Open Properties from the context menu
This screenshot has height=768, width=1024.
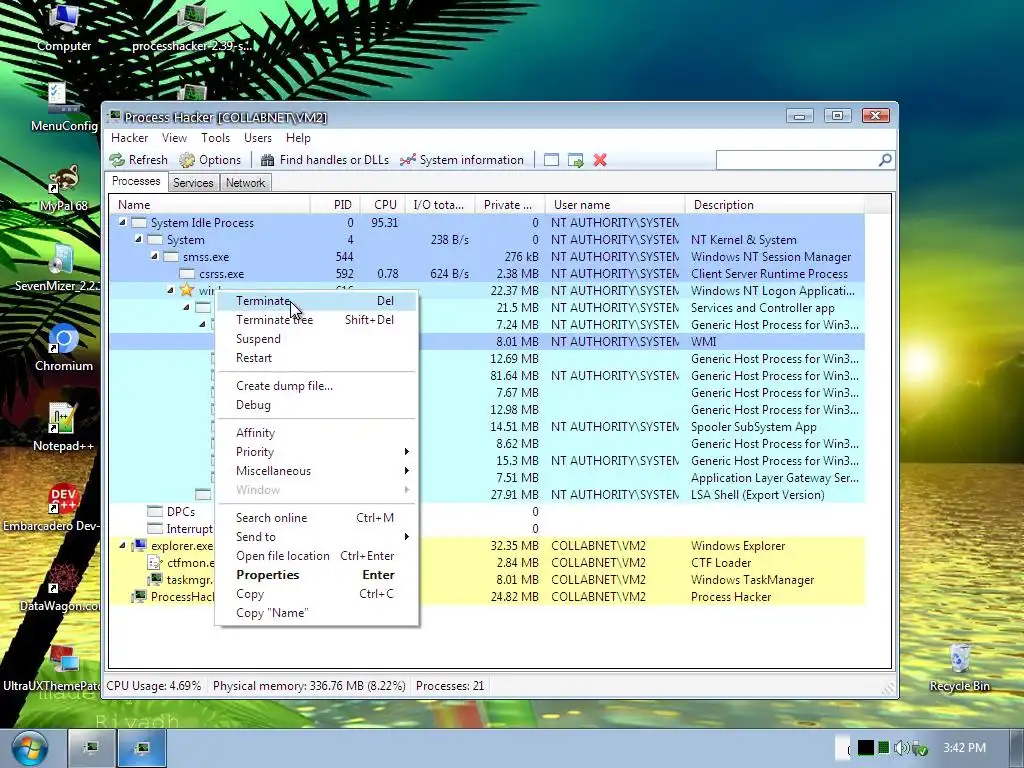(x=316, y=575)
